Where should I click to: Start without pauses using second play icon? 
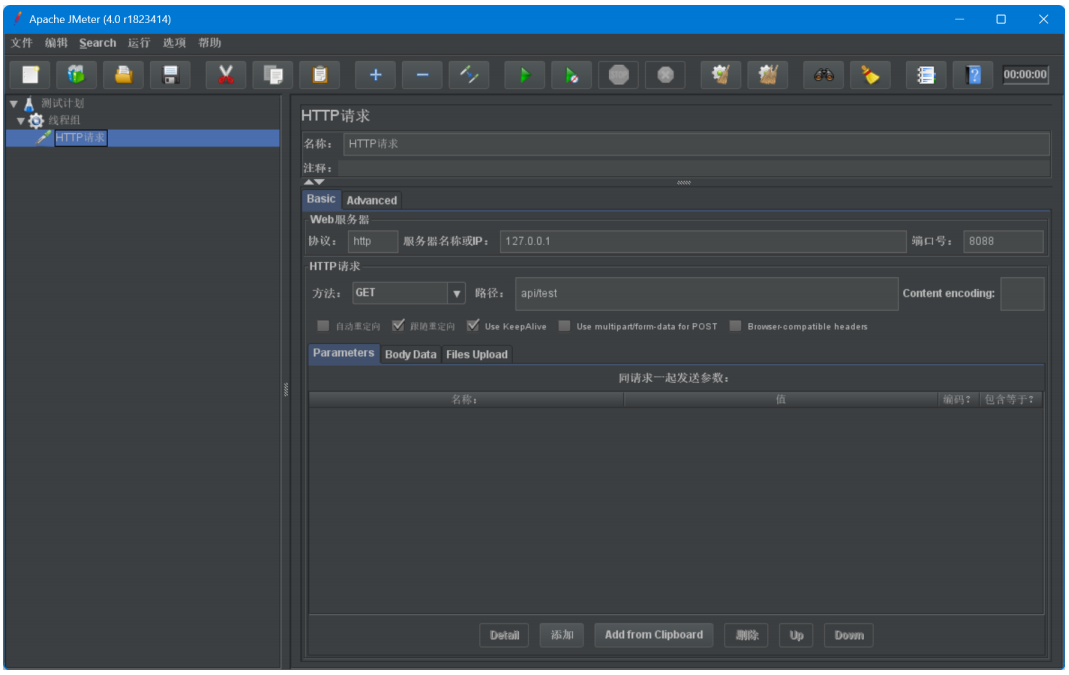click(x=571, y=74)
